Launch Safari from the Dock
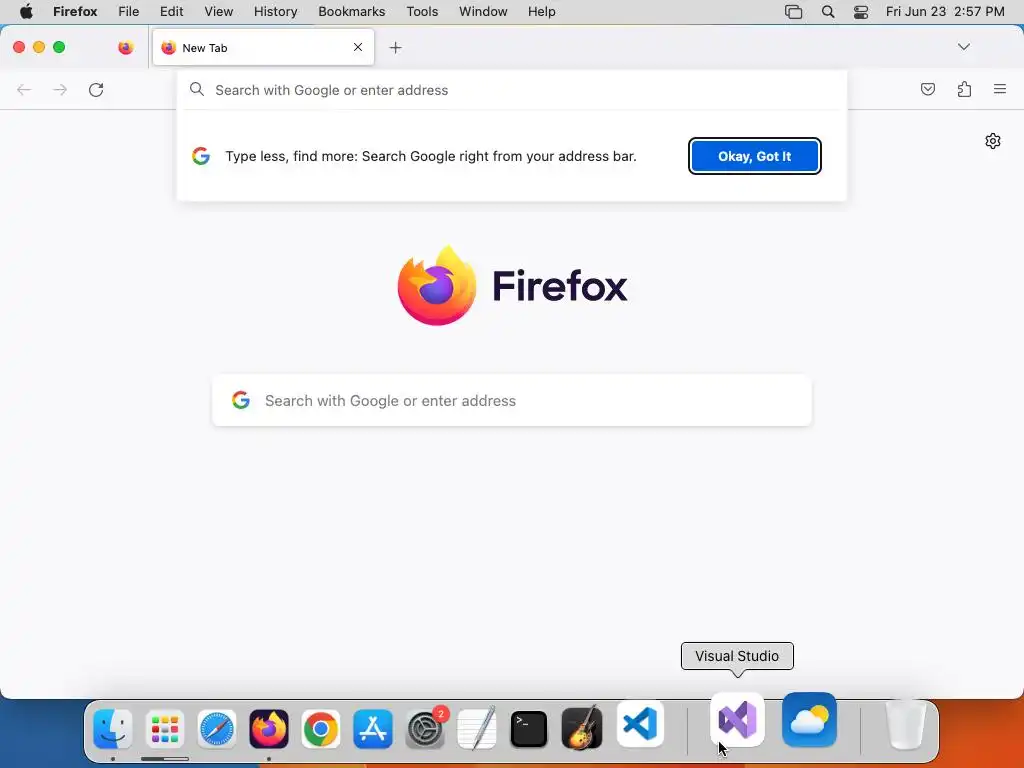Viewport: 1024px width, 768px height. pos(217,729)
